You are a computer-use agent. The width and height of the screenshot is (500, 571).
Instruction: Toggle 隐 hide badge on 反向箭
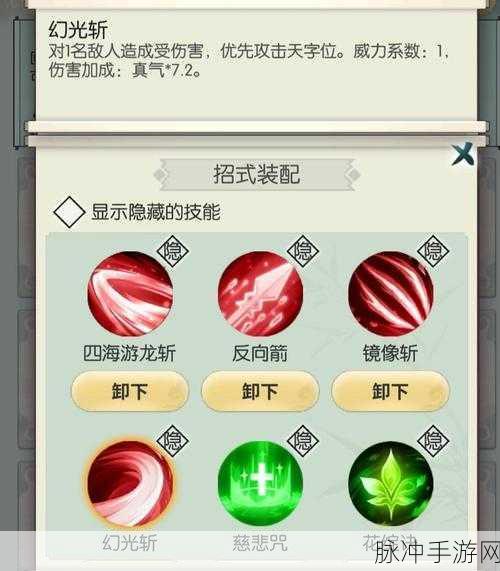303,251
